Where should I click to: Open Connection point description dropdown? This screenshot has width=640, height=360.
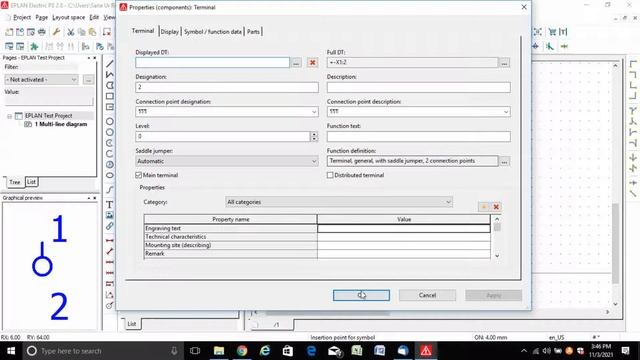506,112
